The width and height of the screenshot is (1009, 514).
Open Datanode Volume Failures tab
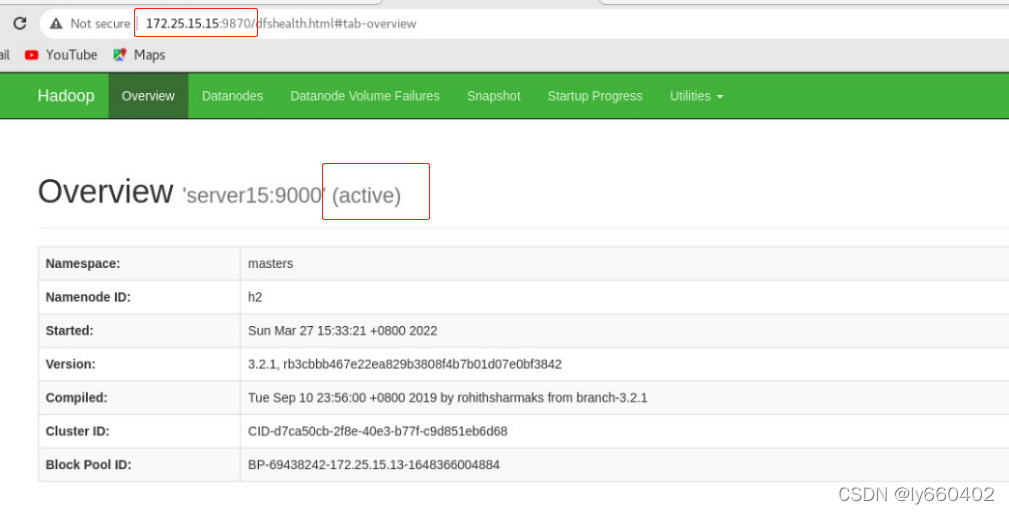(365, 96)
